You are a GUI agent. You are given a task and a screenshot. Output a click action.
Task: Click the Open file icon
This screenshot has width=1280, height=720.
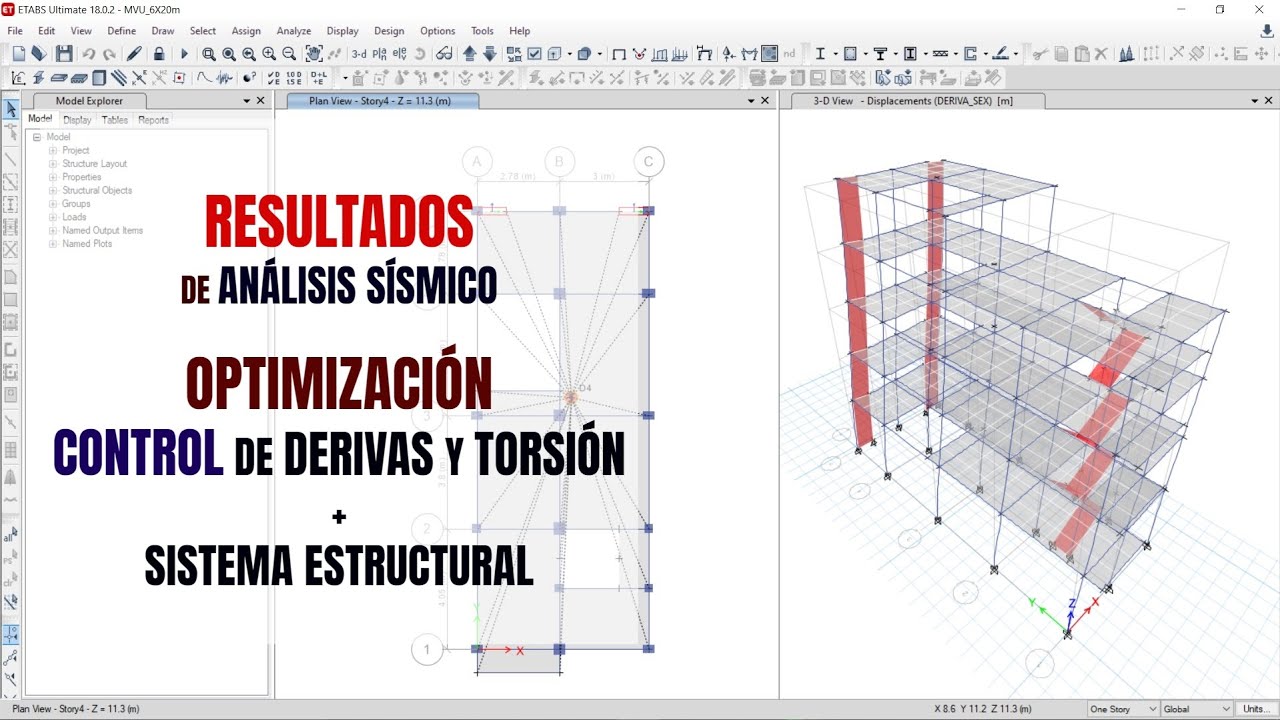click(x=38, y=53)
